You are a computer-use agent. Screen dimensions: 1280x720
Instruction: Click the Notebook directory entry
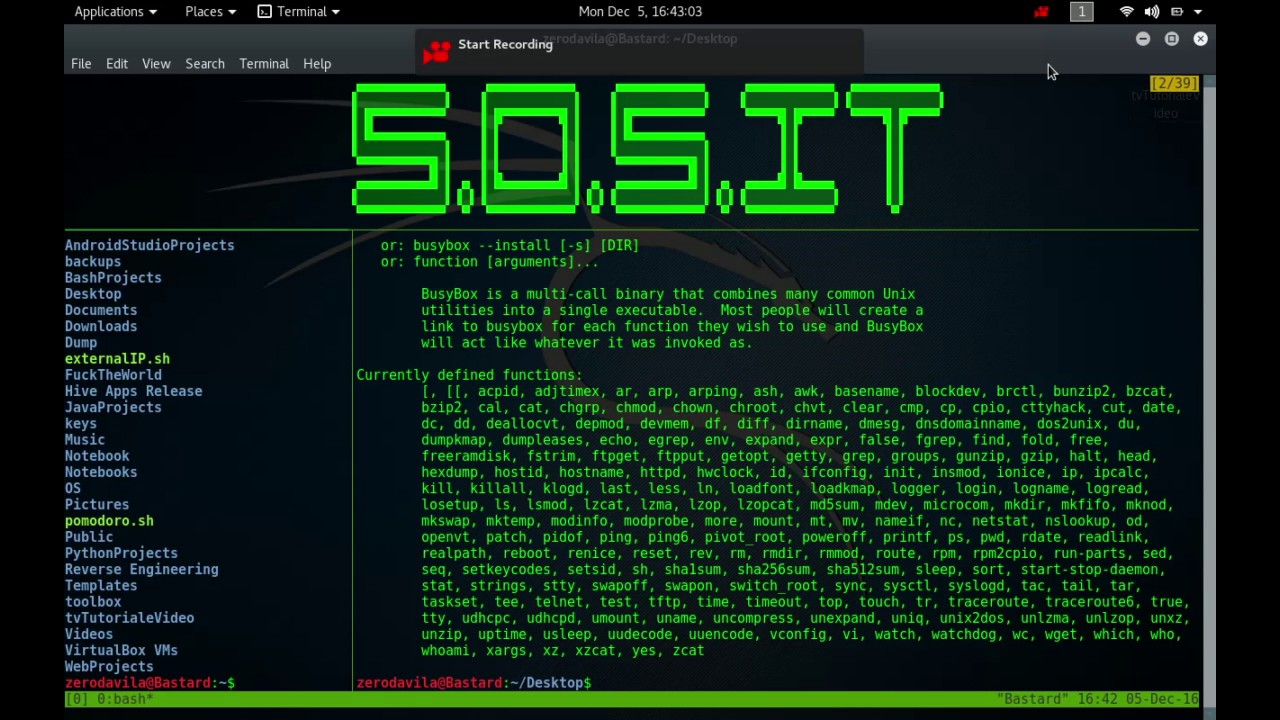[97, 456]
